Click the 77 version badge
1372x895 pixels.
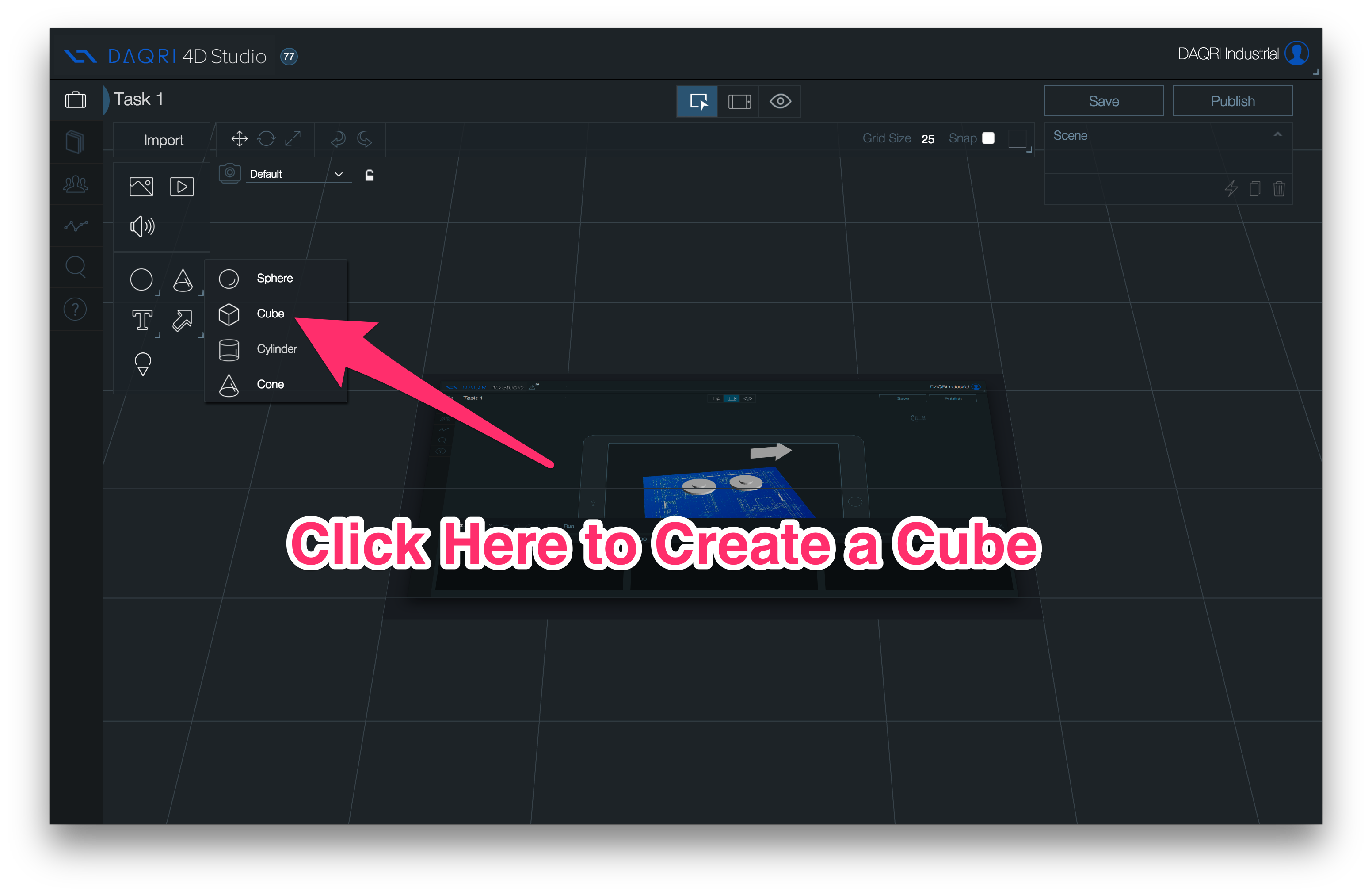point(289,57)
